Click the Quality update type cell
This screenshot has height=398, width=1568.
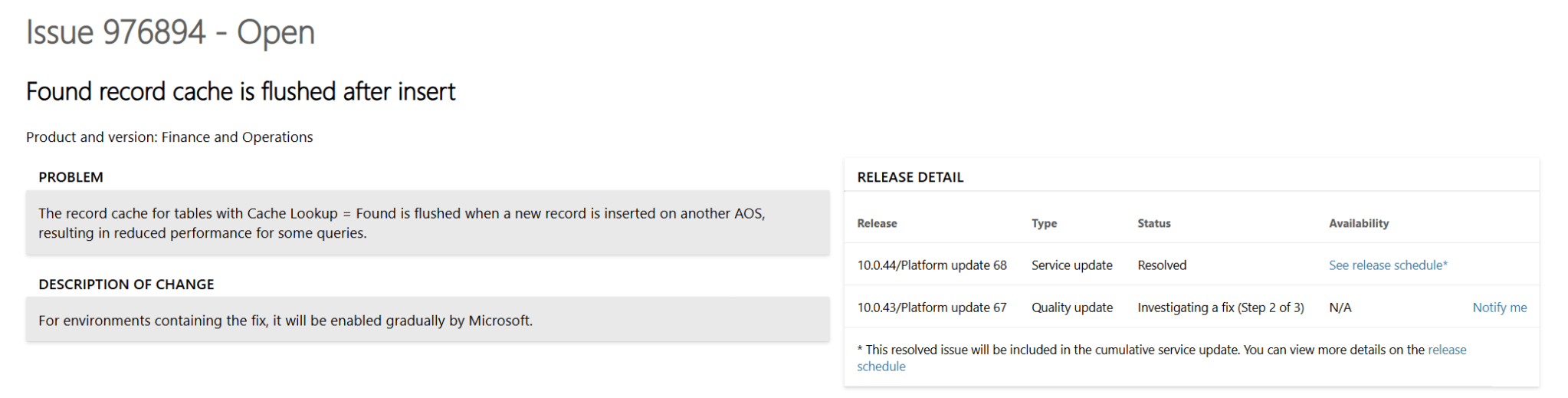pos(1071,308)
